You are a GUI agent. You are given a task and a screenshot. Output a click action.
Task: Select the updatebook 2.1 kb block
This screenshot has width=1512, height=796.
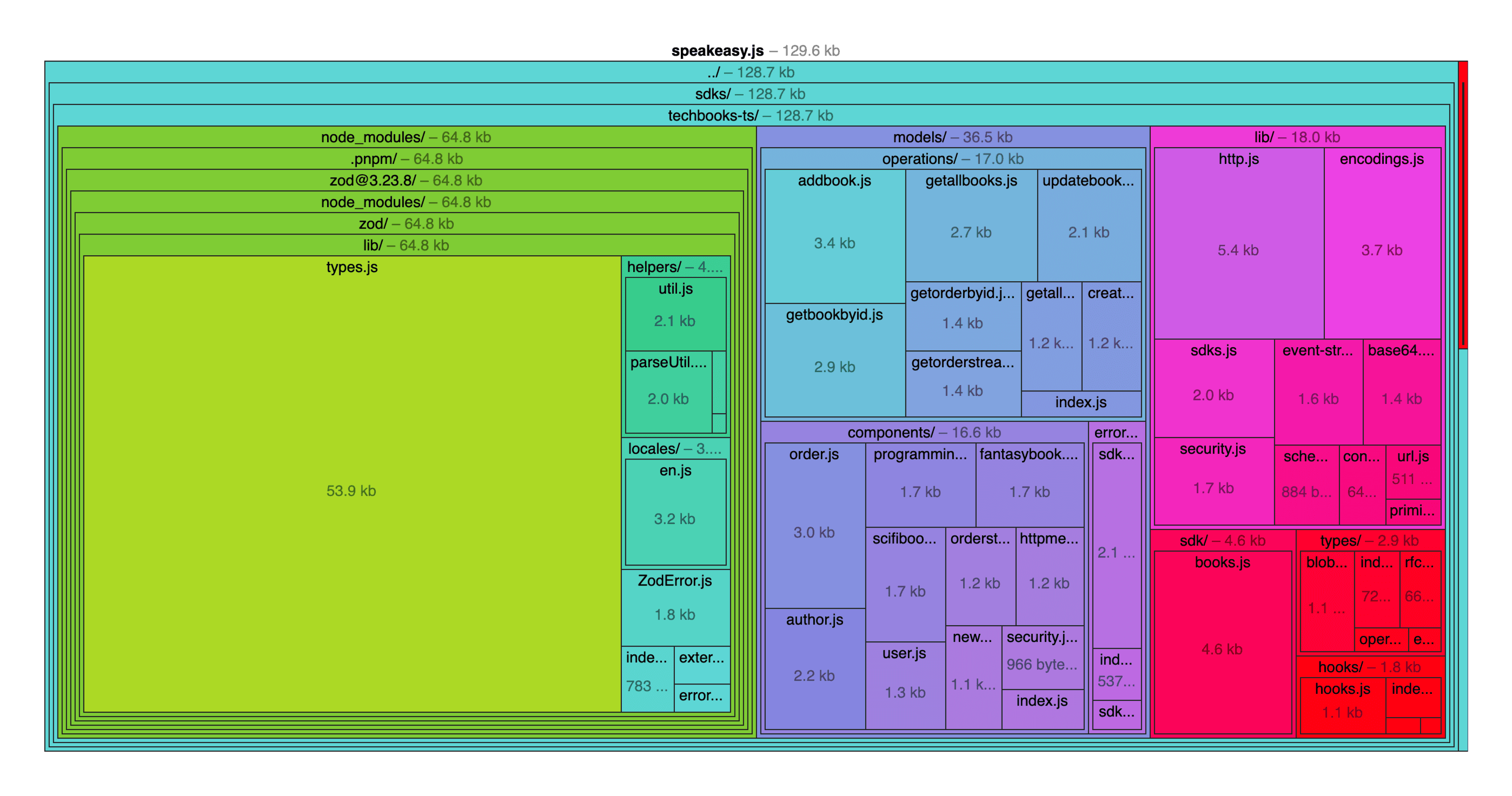1090,225
